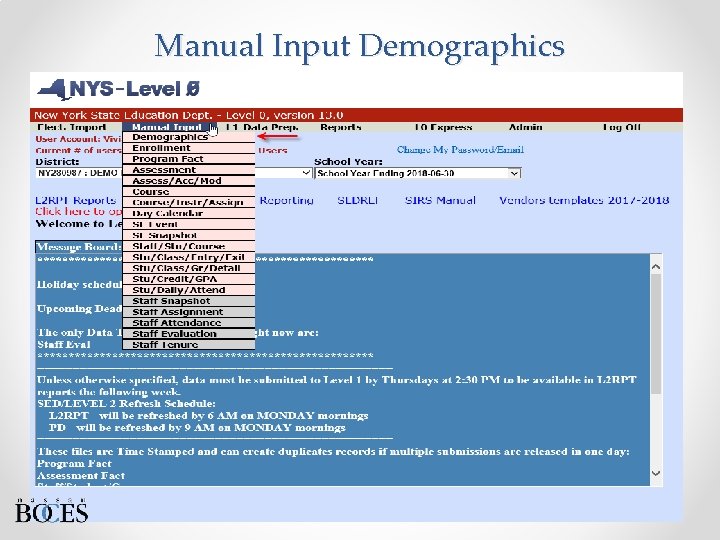720x540 pixels.
Task: Choose Stu/Daily/Attend menu entry
Action: [189, 290]
